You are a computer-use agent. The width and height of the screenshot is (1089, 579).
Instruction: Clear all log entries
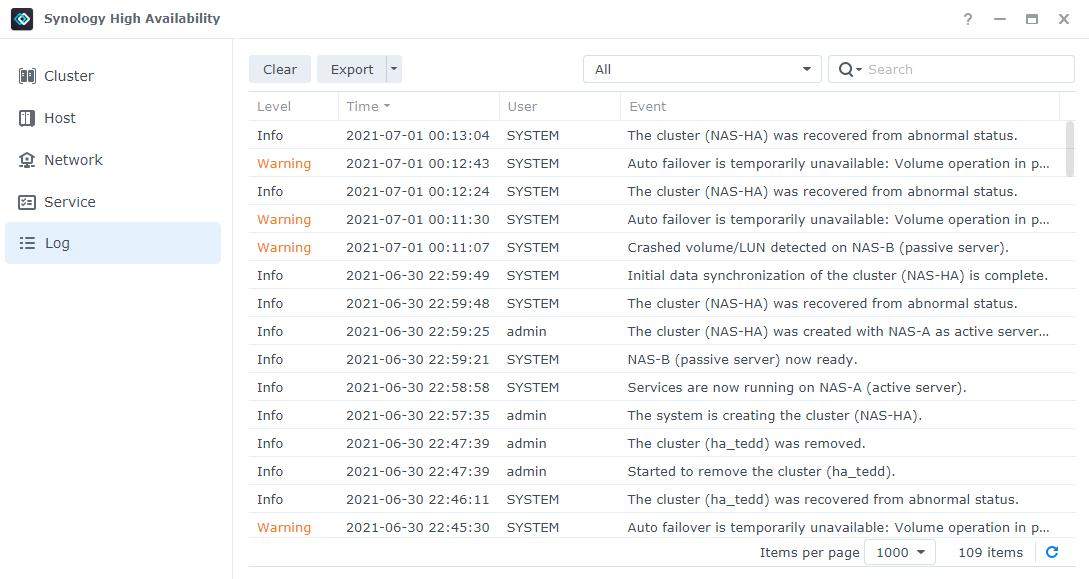[x=279, y=68]
